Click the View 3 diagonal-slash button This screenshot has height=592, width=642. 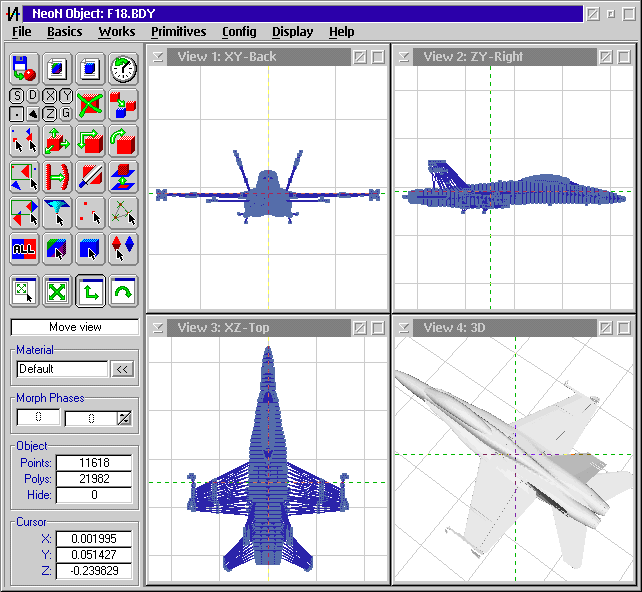point(360,328)
